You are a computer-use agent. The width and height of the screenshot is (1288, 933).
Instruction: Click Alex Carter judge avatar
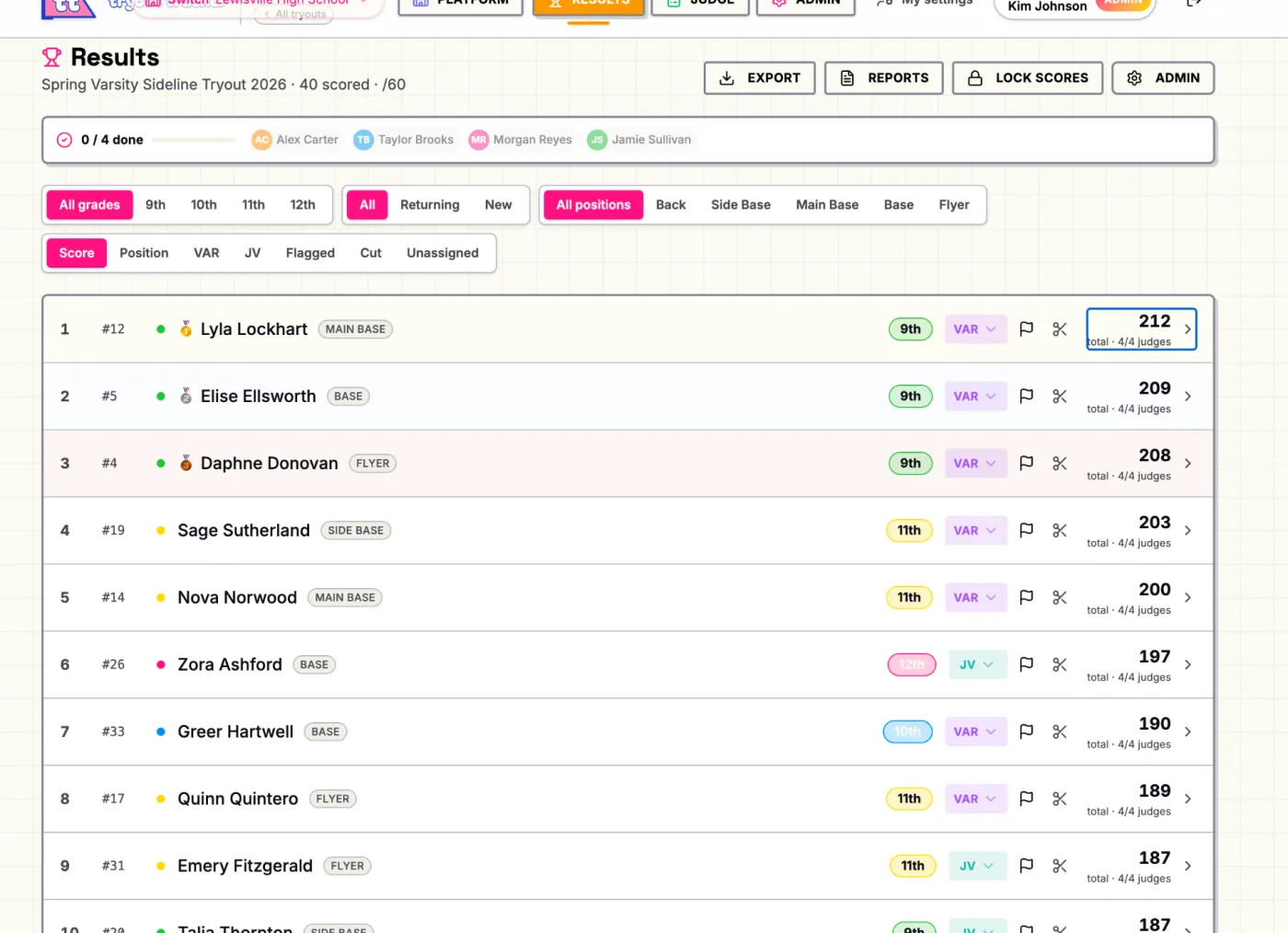tap(262, 140)
